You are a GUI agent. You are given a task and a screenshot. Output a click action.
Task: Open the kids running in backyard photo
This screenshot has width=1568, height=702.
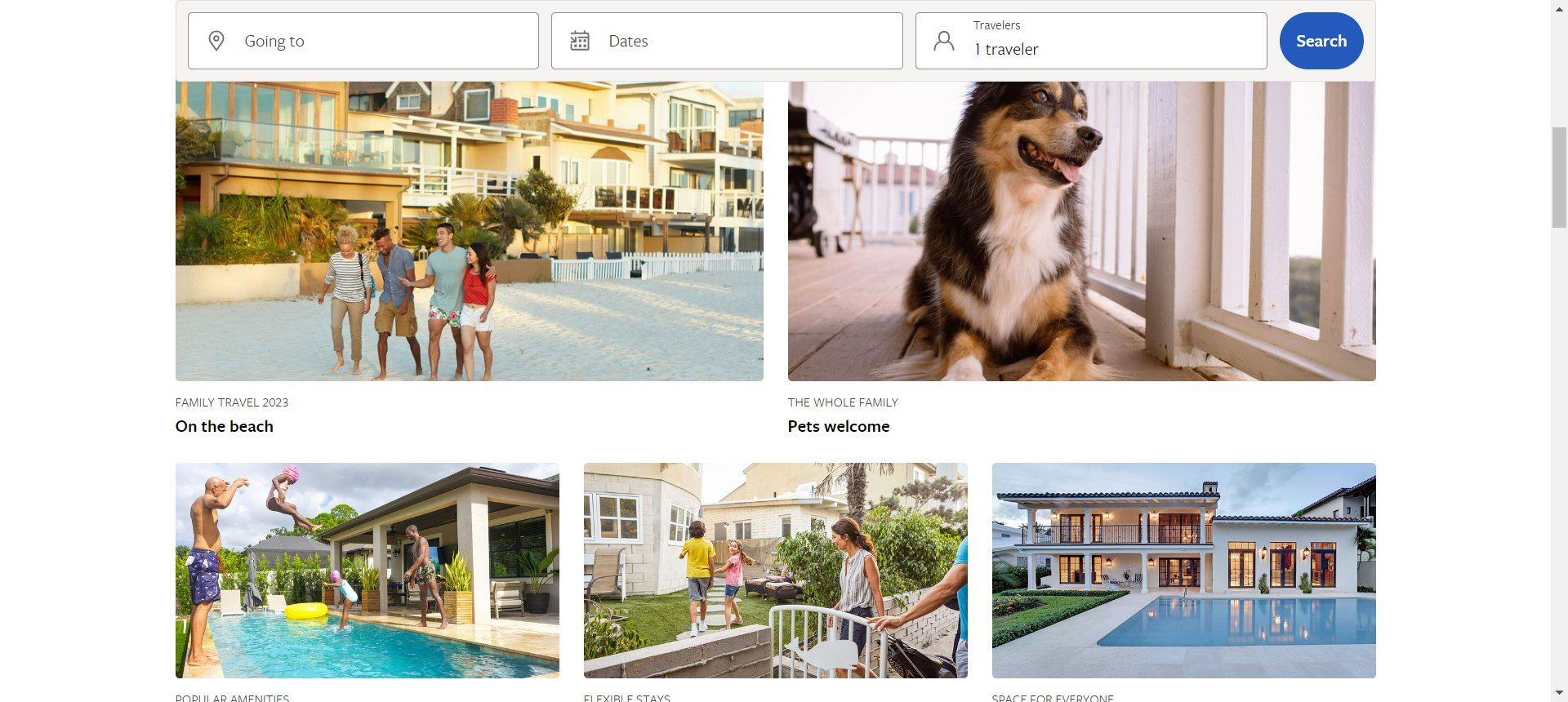(x=776, y=571)
